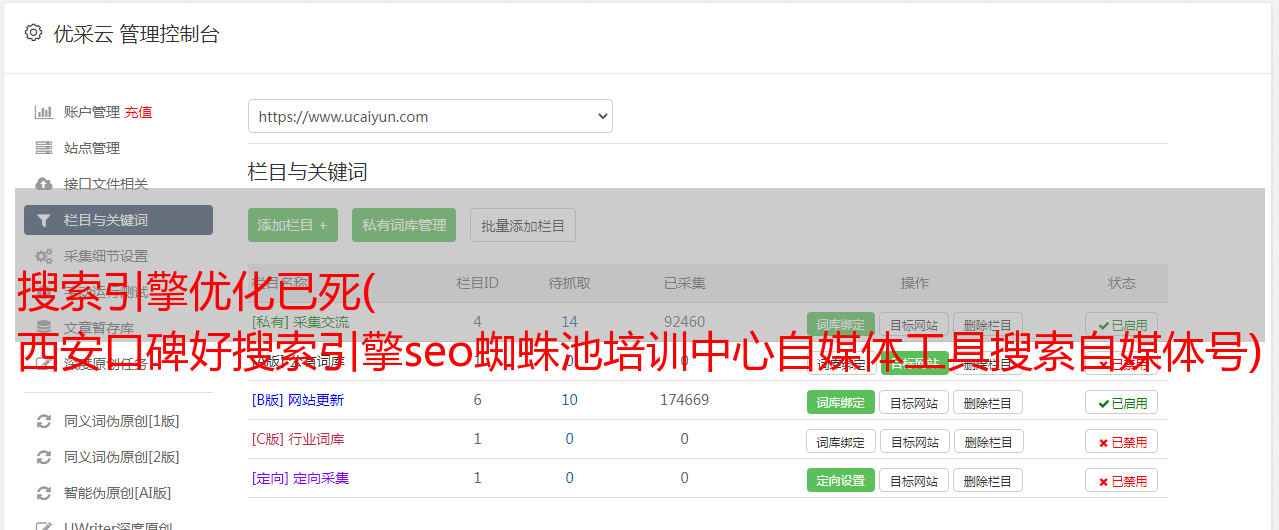Select 栏目与关键词 in the sidebar
This screenshot has width=1279, height=530.
(118, 220)
